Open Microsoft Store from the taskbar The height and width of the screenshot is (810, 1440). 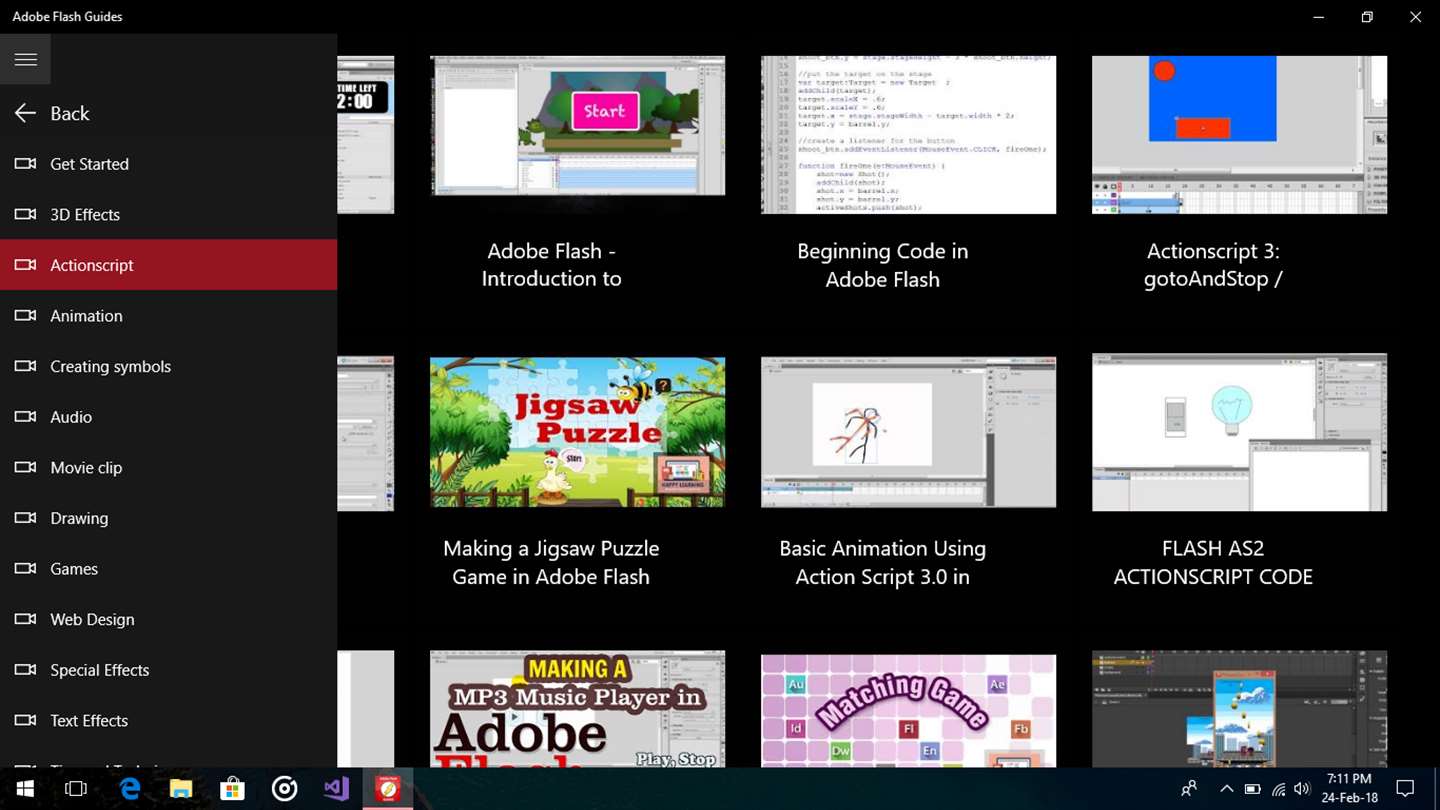232,789
